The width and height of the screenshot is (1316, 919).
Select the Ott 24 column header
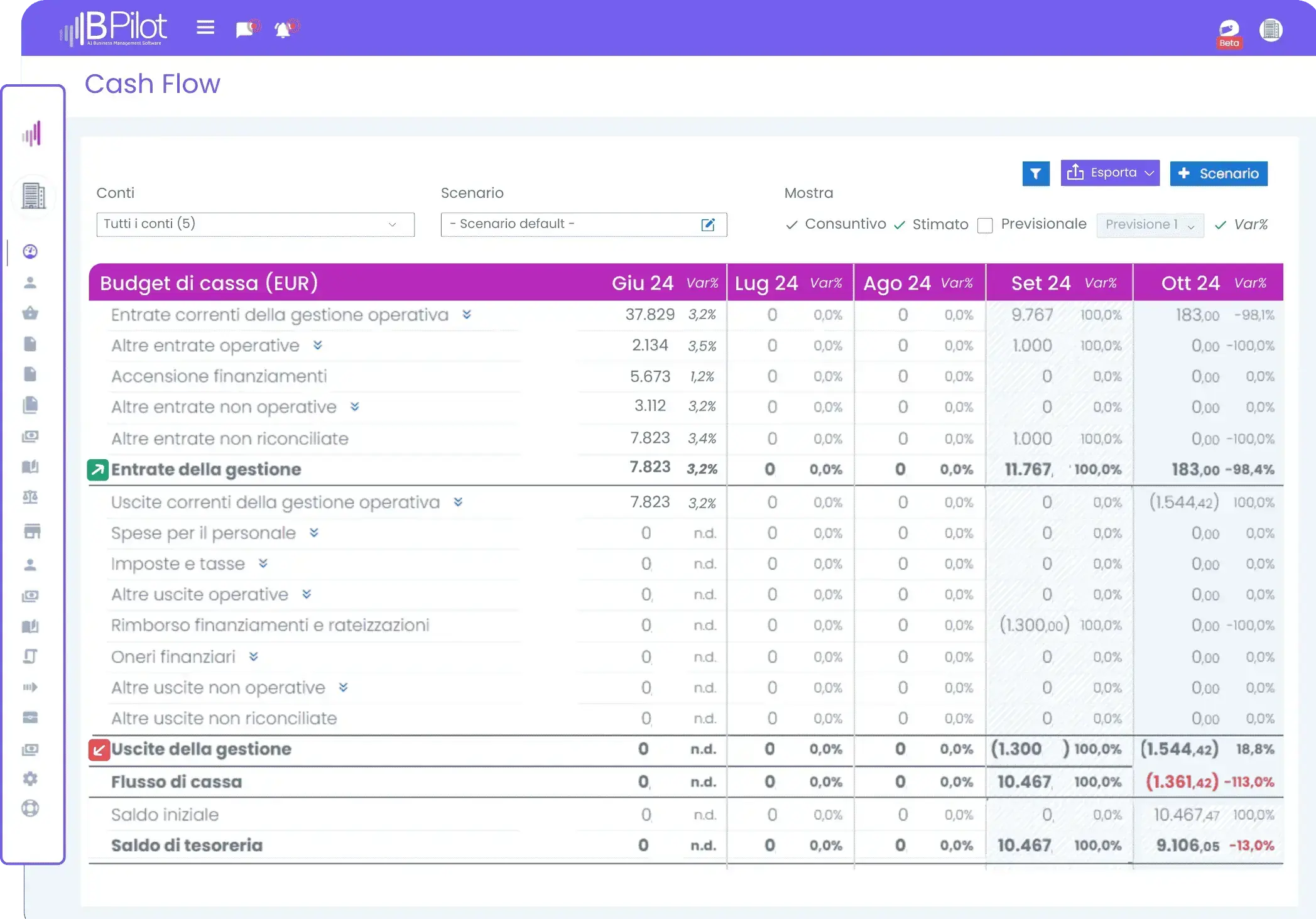1190,283
